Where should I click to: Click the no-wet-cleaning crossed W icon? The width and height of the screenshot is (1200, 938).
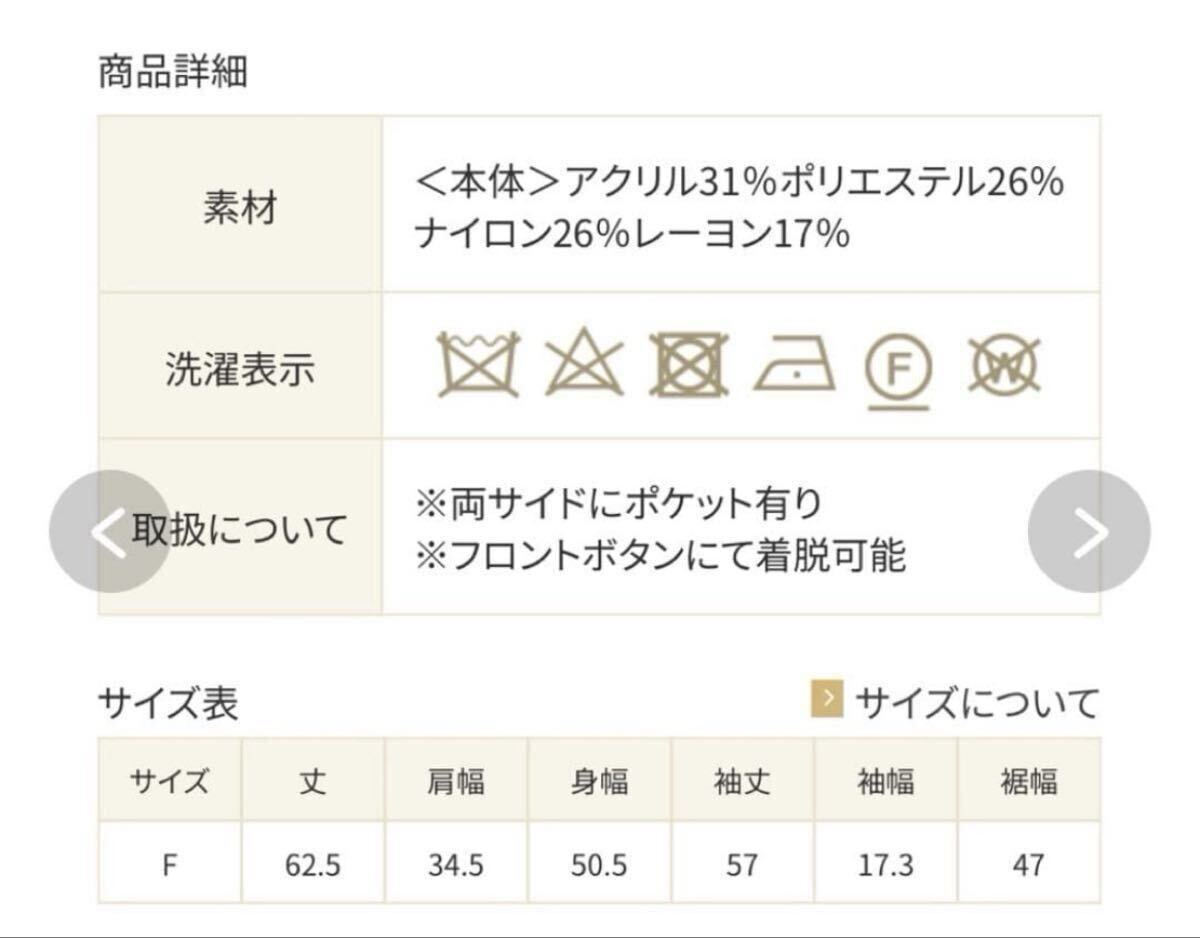1005,366
